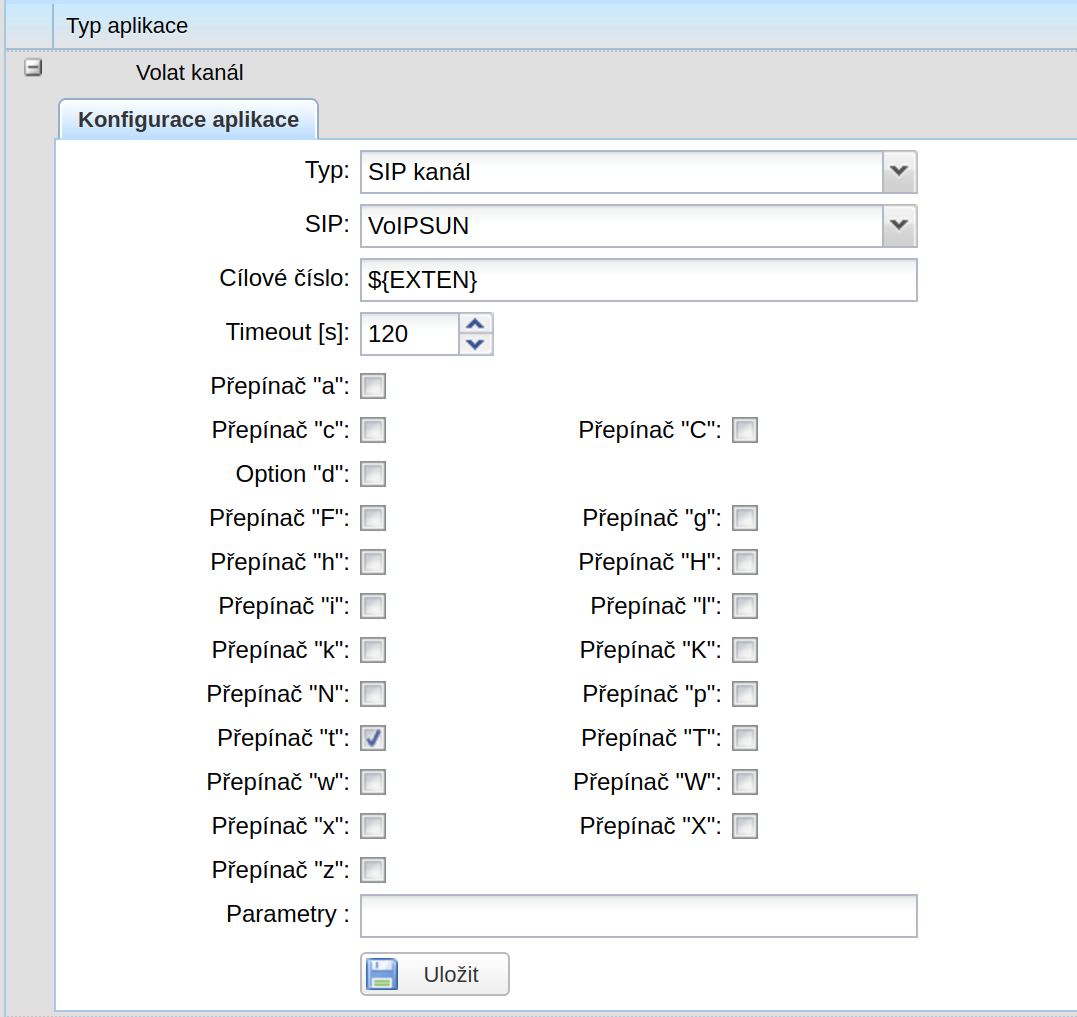1077x1017 pixels.
Task: Check the Přepínač "p" option
Action: point(745,694)
